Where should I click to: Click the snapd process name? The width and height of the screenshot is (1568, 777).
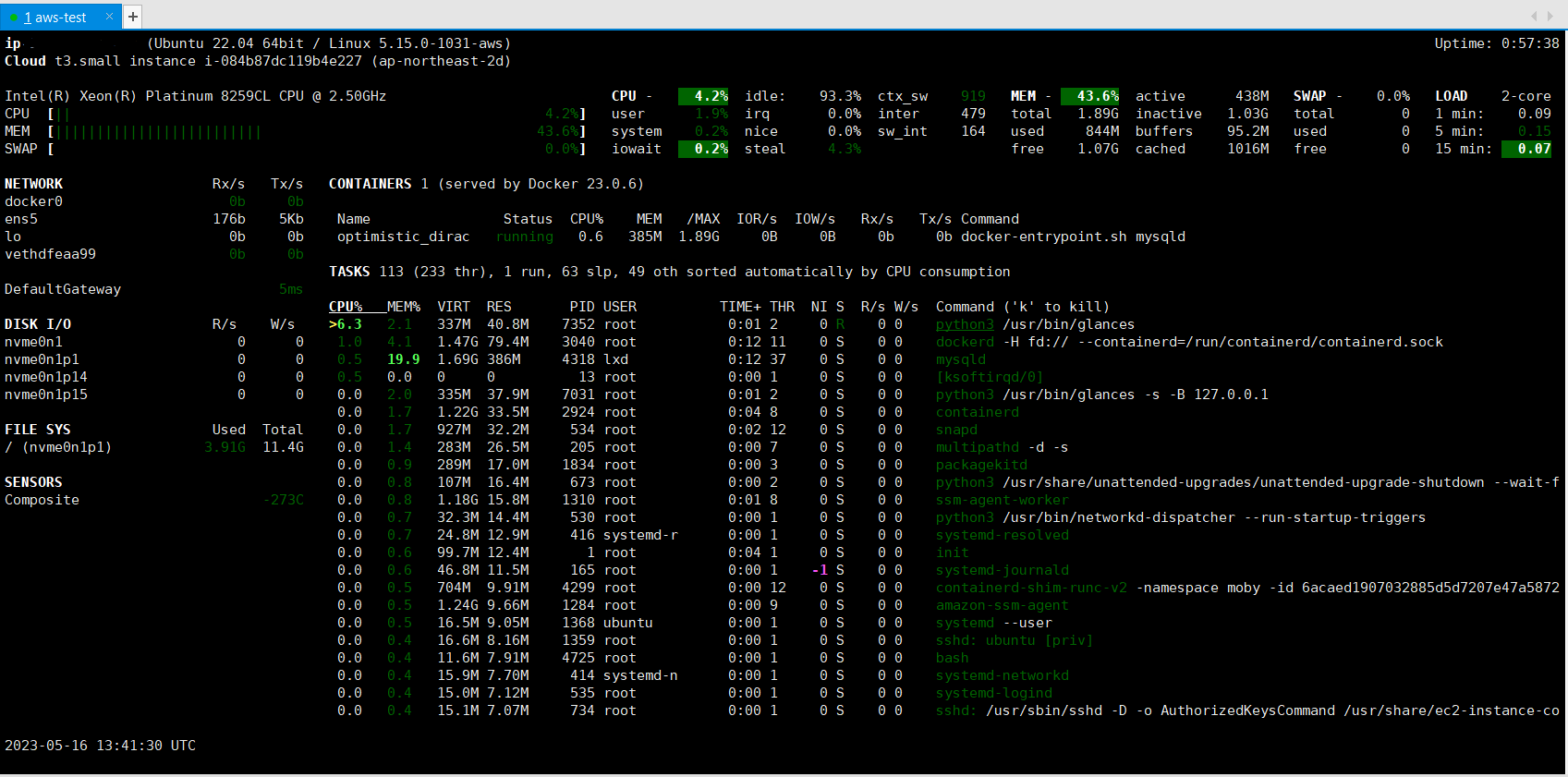[956, 430]
